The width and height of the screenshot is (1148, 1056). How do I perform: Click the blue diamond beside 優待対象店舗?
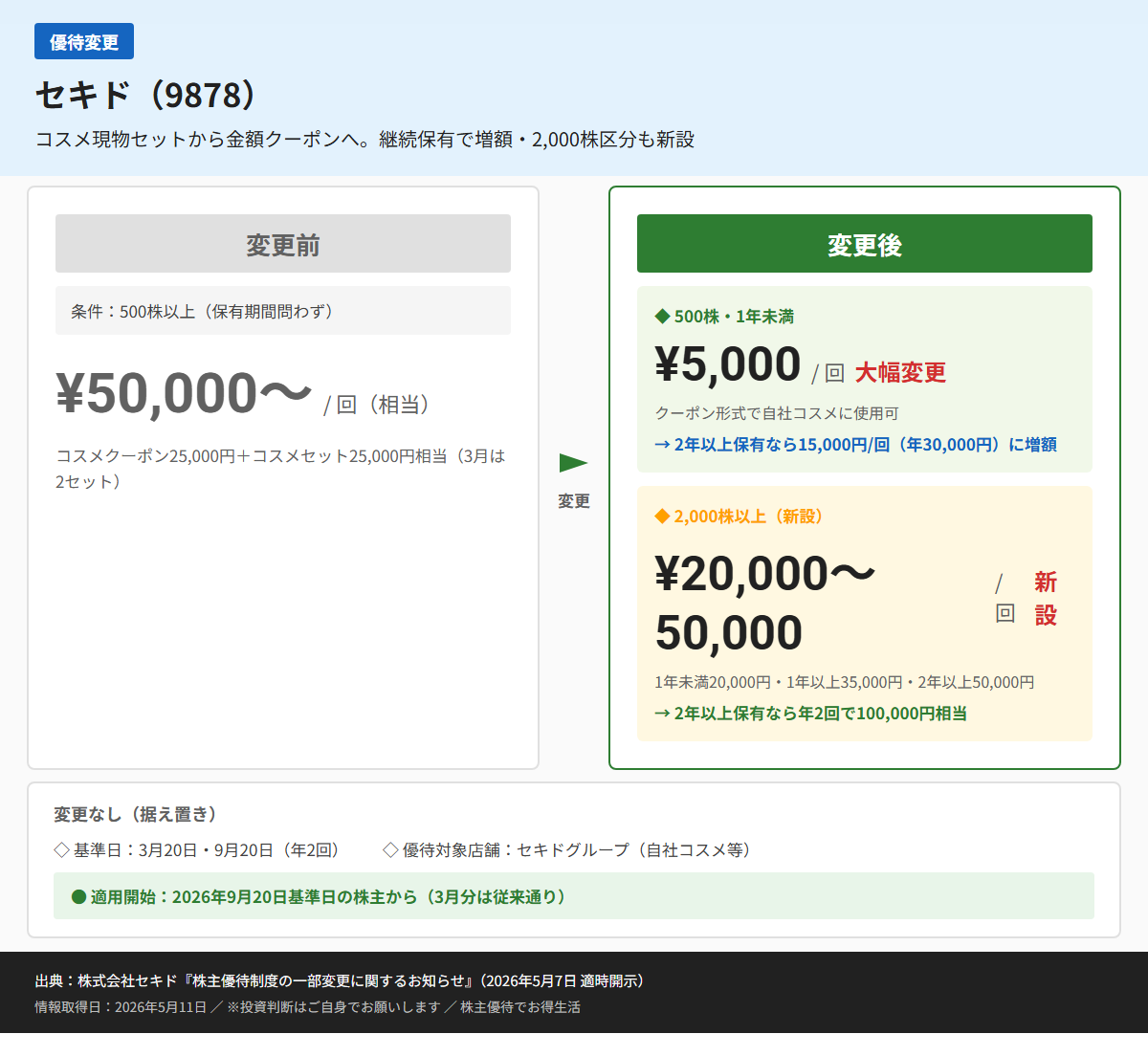[390, 850]
